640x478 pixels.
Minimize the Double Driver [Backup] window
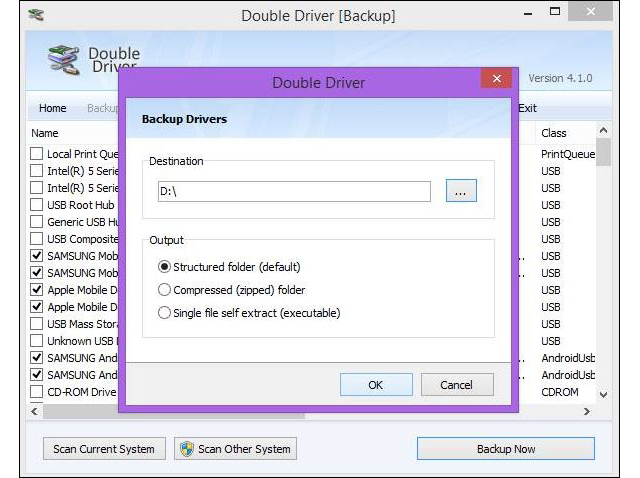coord(528,13)
